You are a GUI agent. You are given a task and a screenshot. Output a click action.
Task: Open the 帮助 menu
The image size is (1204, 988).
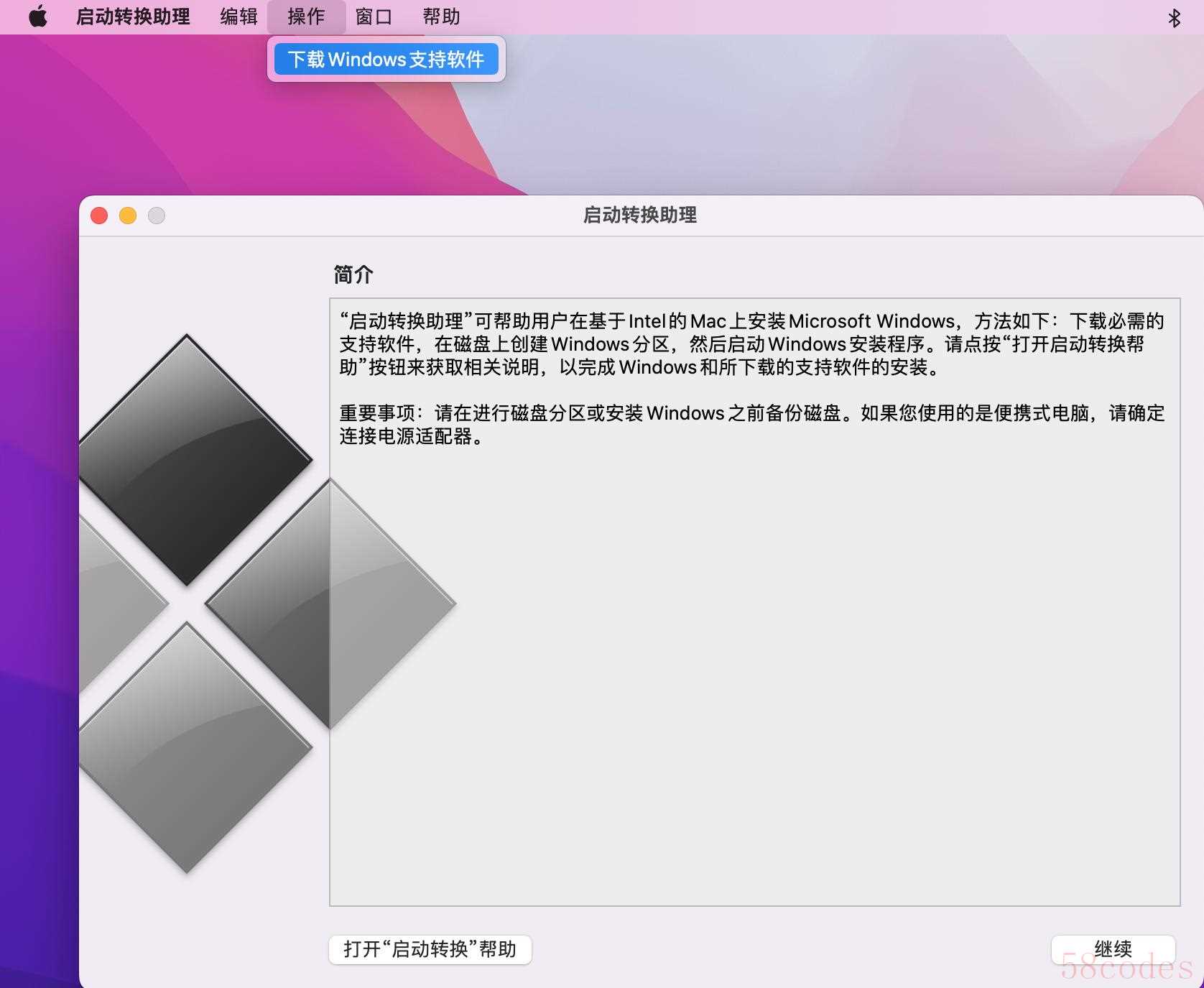[441, 17]
